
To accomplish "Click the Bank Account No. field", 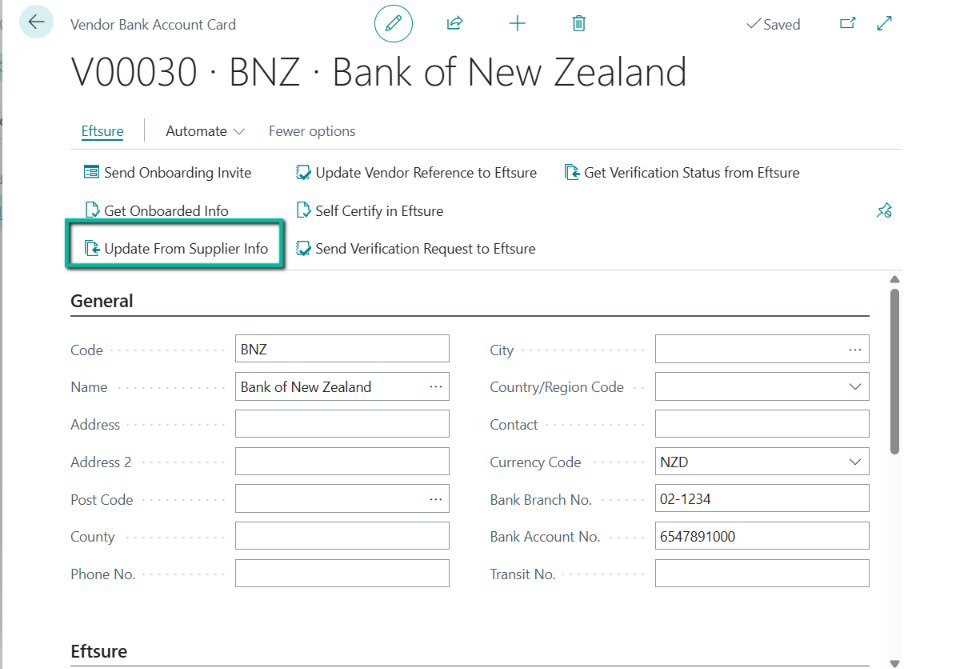I will [762, 536].
